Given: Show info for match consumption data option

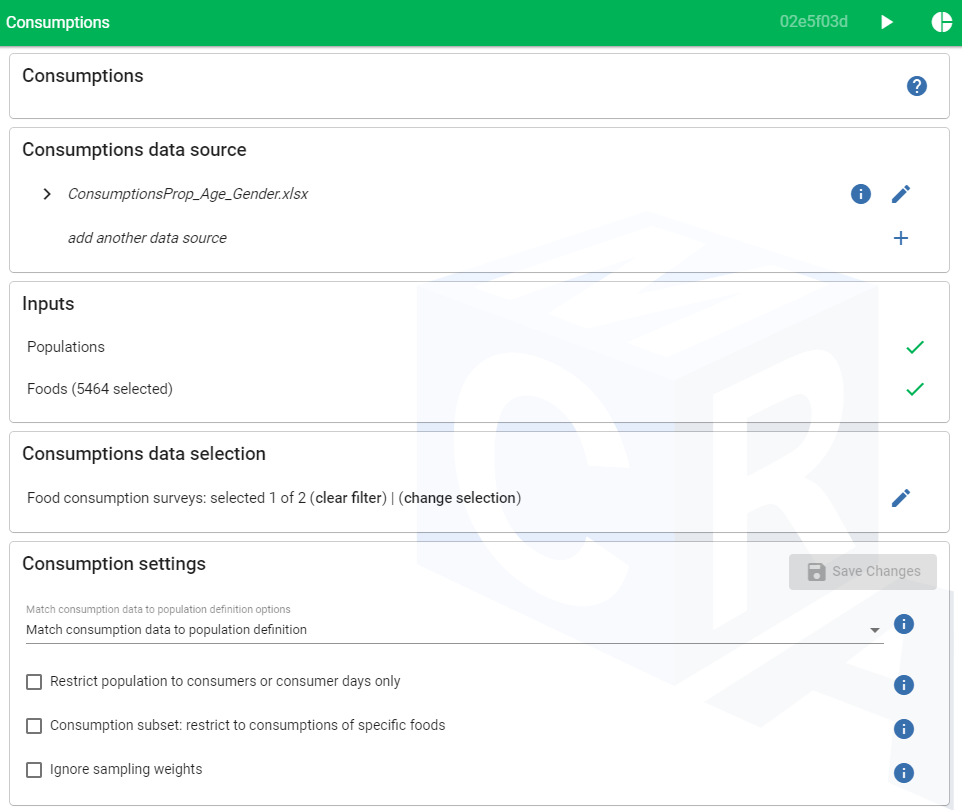Looking at the screenshot, I should [x=903, y=624].
